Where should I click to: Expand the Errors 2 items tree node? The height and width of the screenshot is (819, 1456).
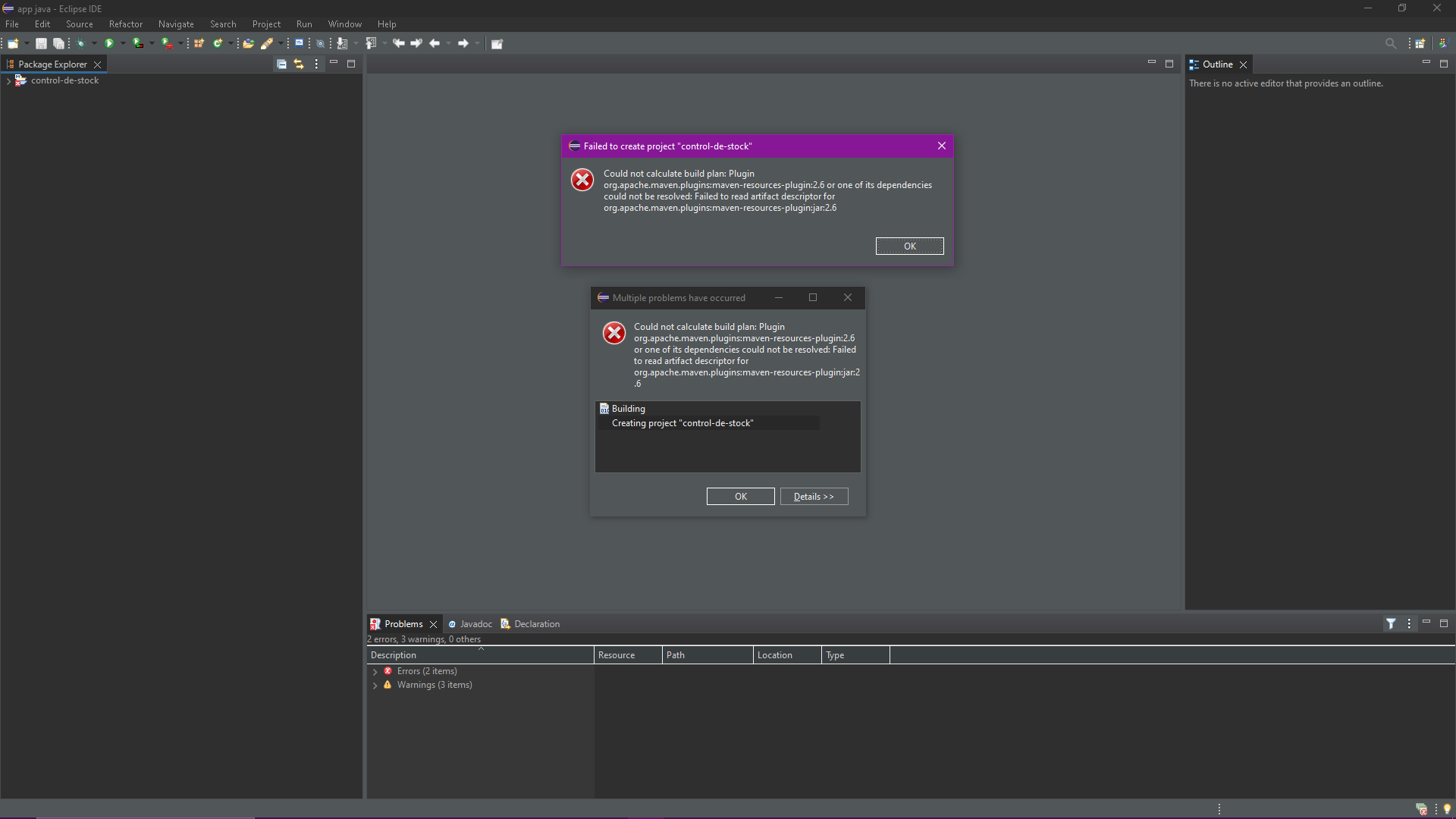click(376, 670)
